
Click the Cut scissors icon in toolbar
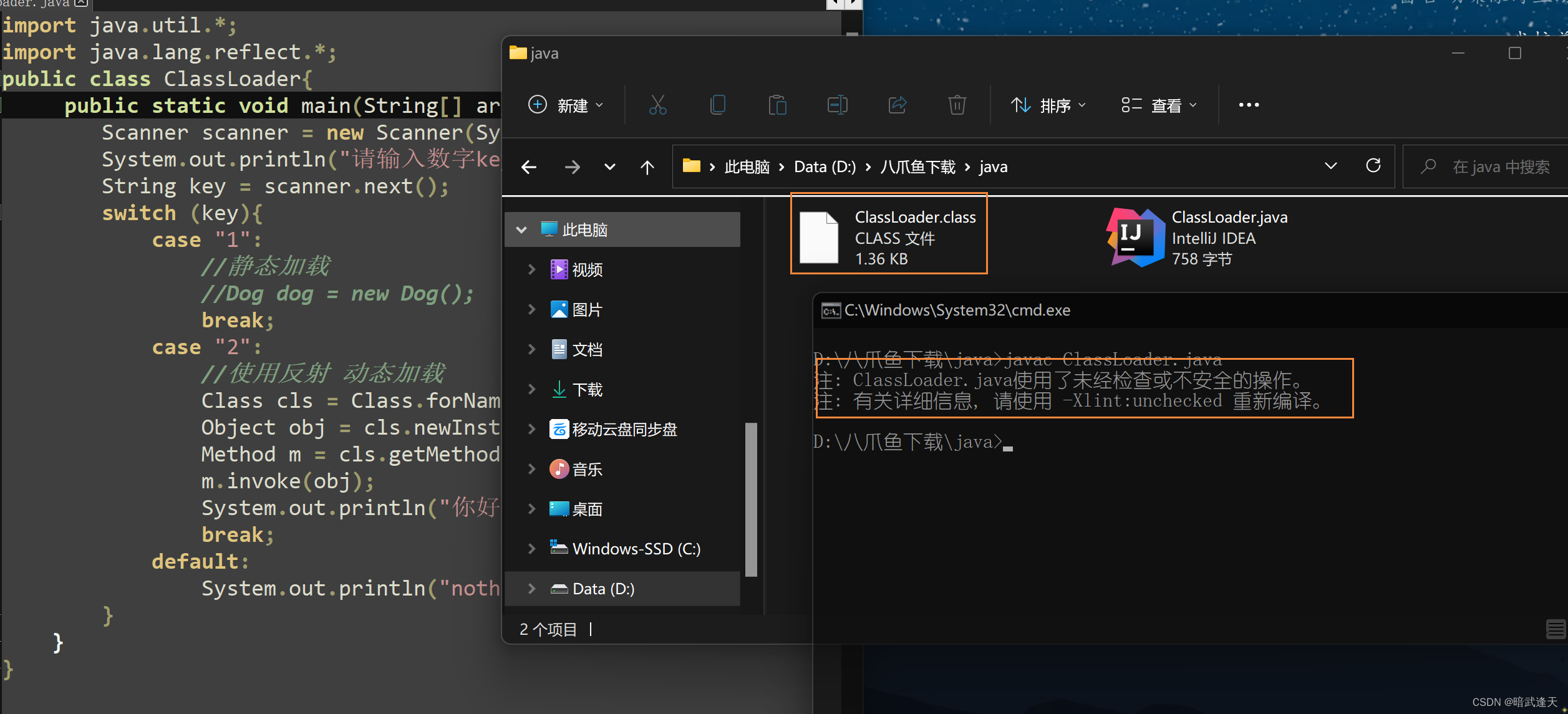657,105
